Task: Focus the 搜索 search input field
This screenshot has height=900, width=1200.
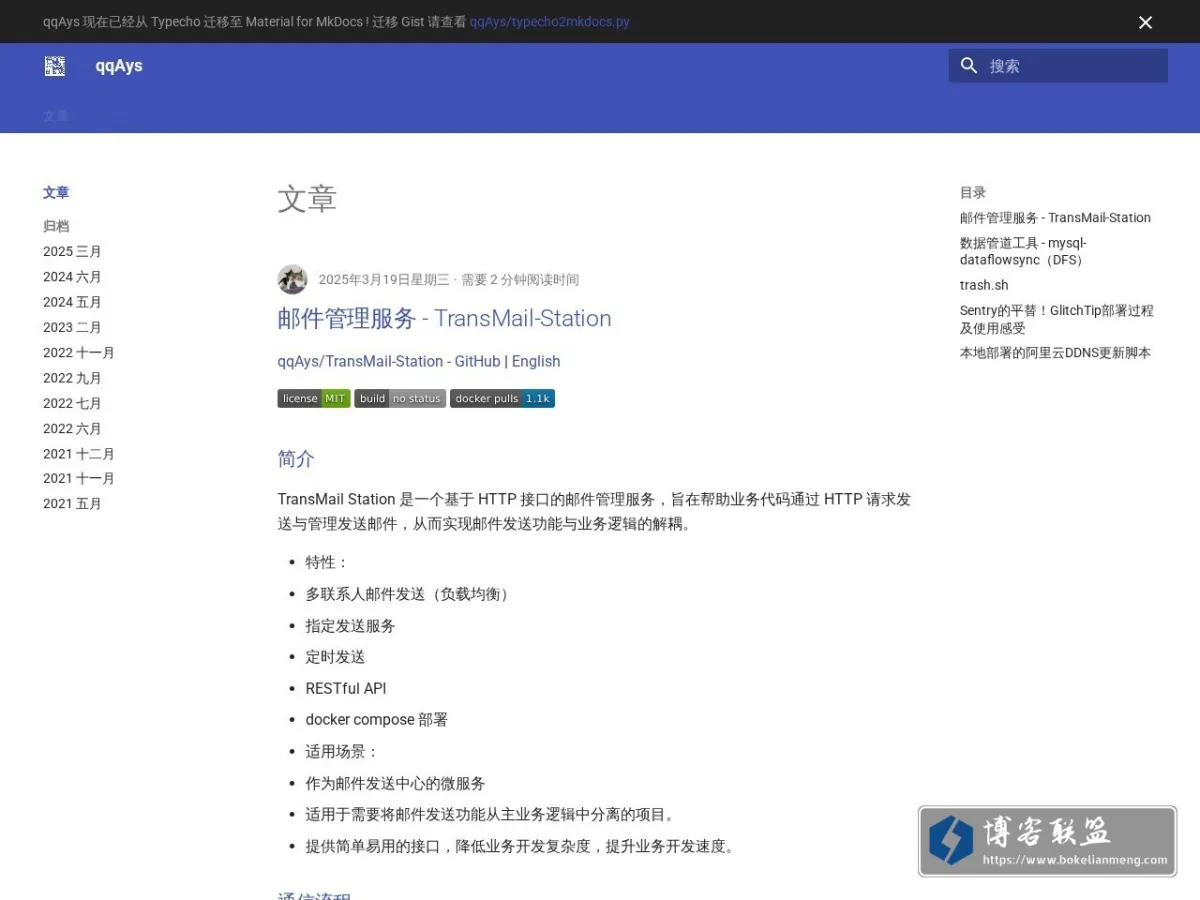Action: point(1058,66)
